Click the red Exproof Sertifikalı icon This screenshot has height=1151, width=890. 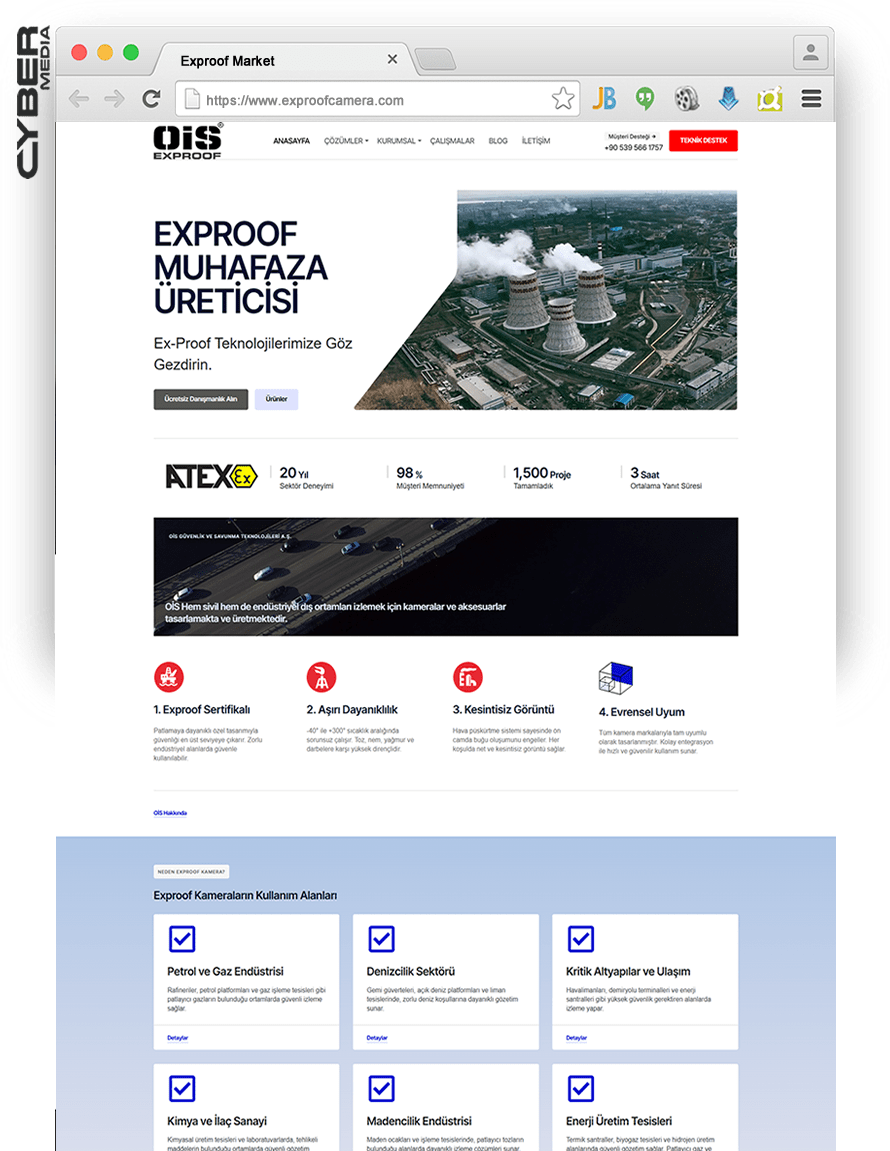(169, 677)
